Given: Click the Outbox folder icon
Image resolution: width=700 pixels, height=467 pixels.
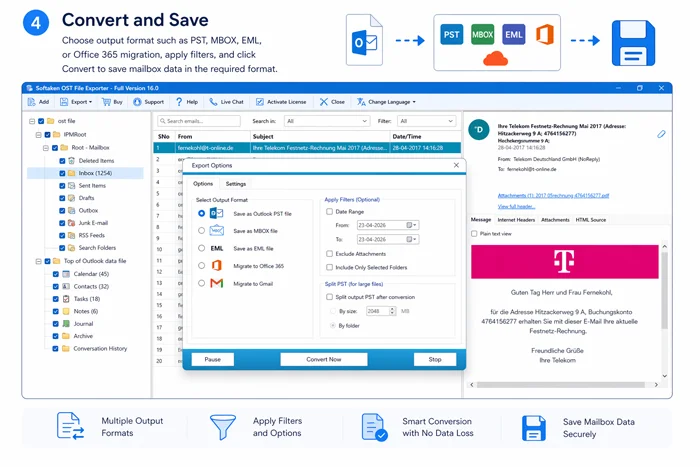Looking at the screenshot, I should pyautogui.click(x=71, y=211).
